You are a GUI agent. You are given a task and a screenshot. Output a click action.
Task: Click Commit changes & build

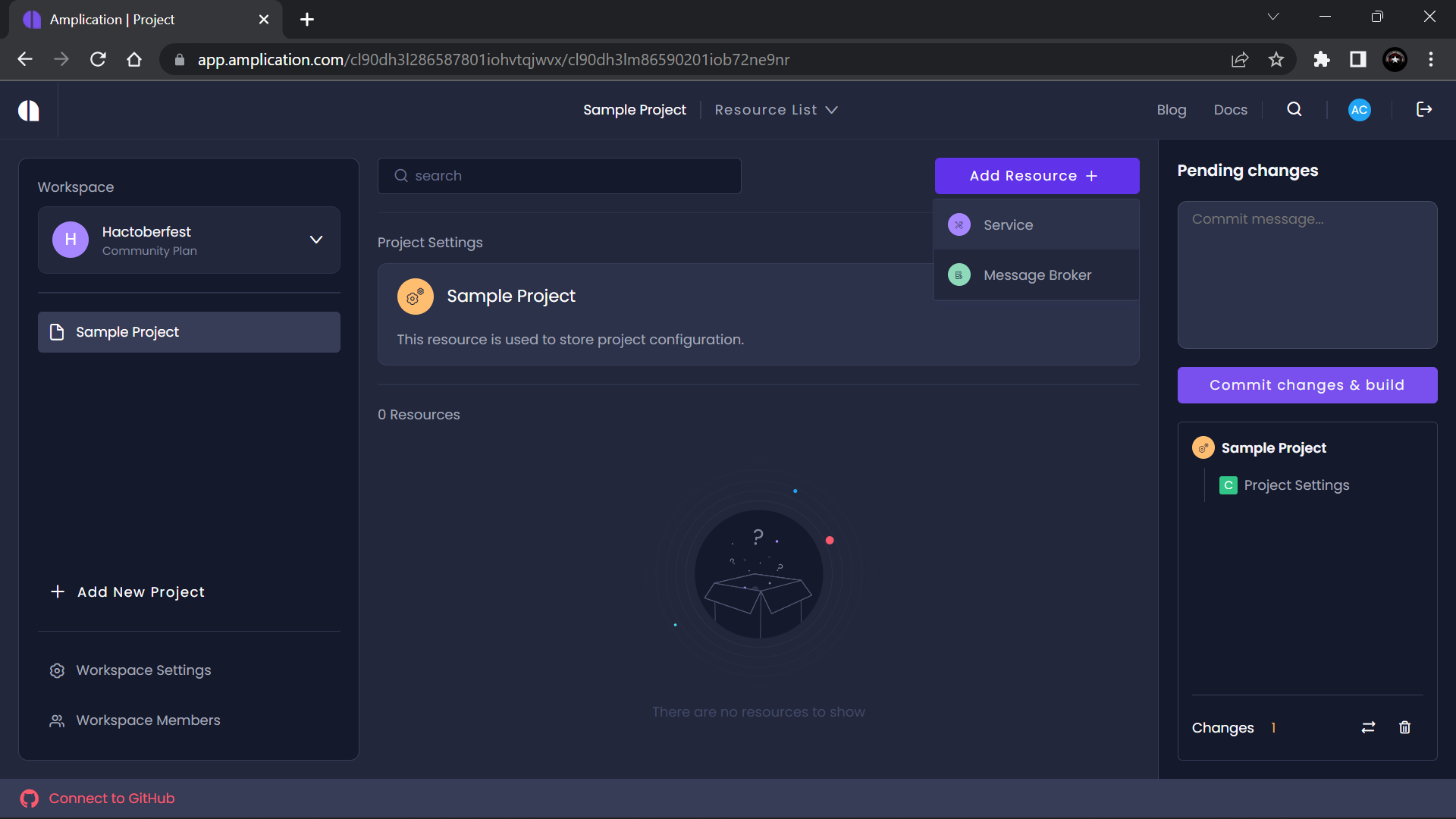pyautogui.click(x=1307, y=384)
